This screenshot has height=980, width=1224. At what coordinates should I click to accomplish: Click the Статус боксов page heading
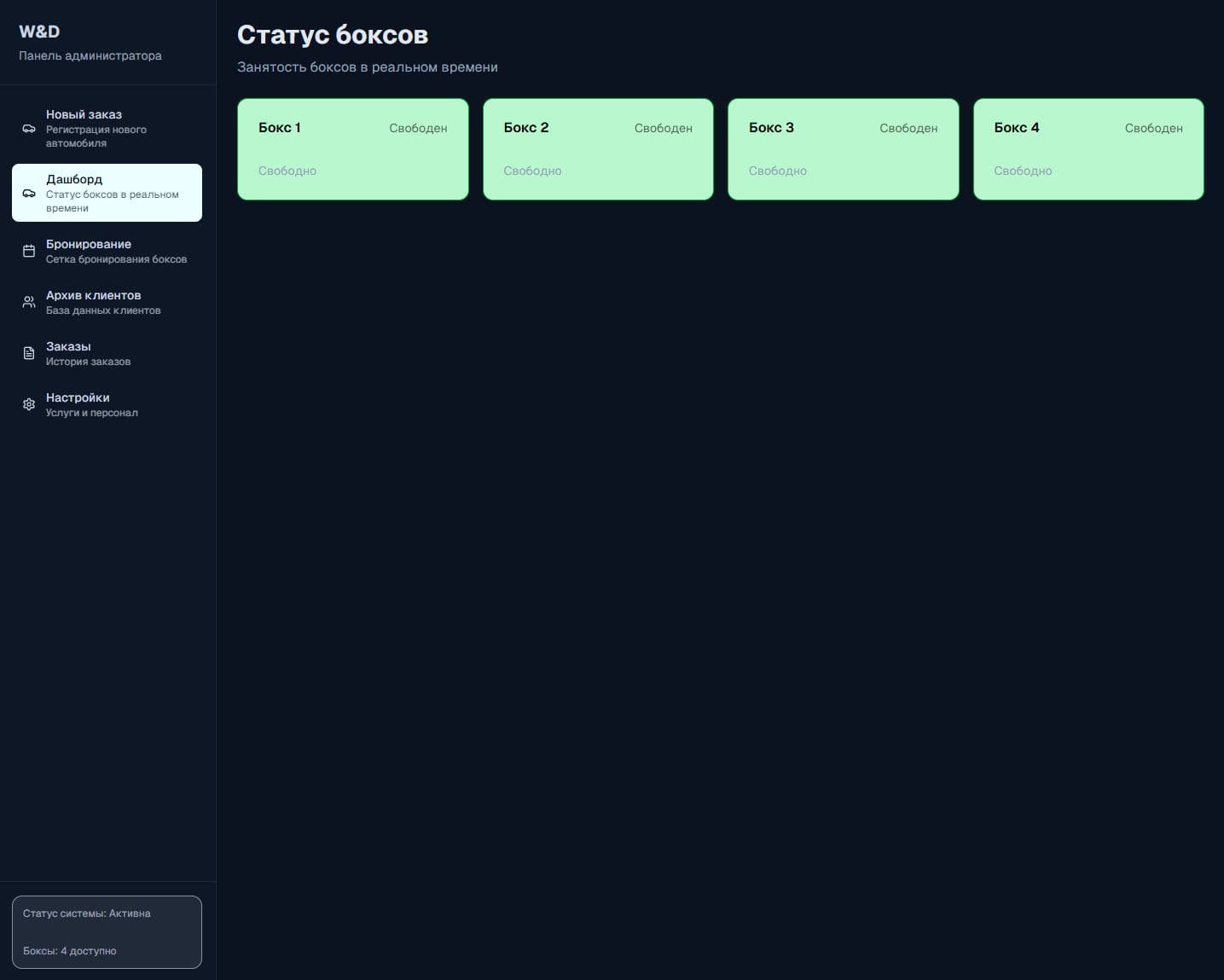[x=333, y=35]
